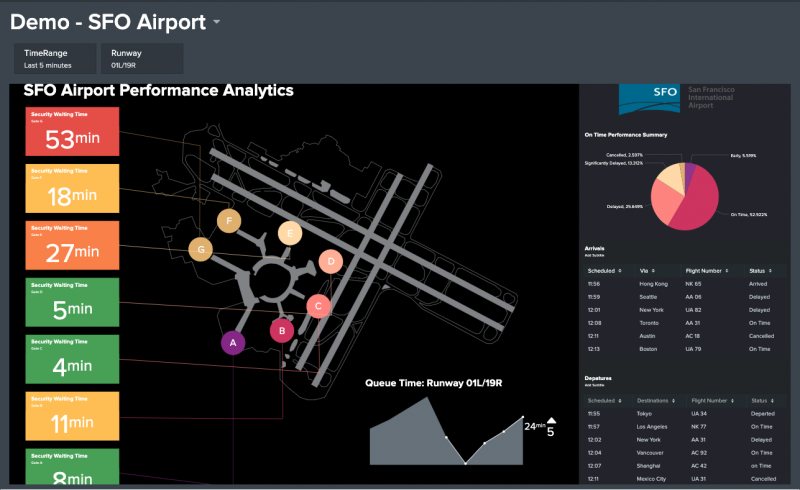Select the Seattle arrival cell
Viewport: 800px width, 490px height.
[x=648, y=297]
